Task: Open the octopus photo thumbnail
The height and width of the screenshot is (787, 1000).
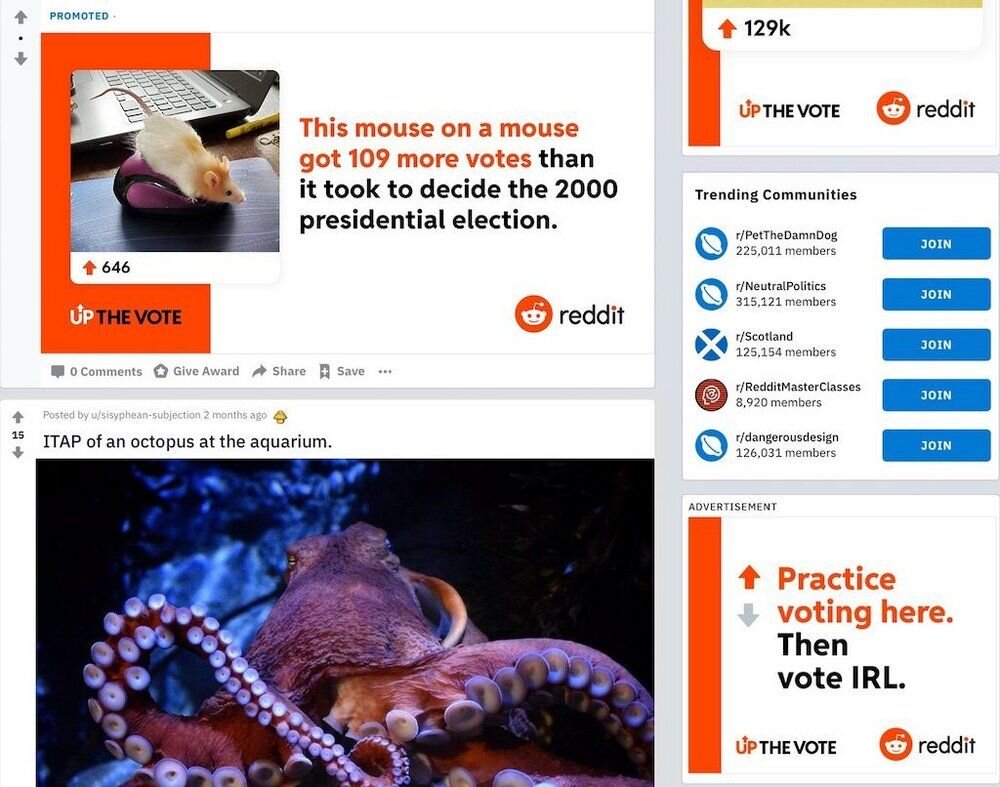Action: (x=345, y=622)
